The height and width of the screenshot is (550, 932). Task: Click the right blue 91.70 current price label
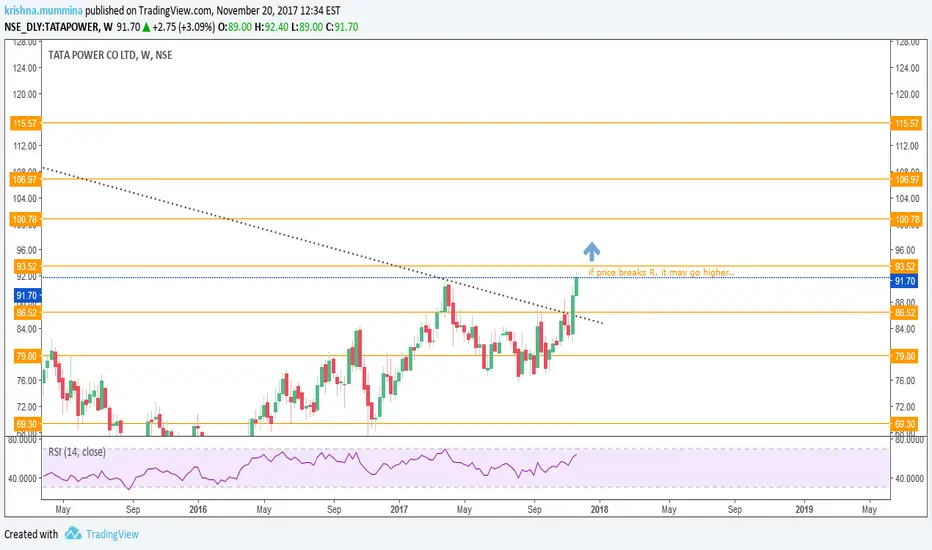905,281
